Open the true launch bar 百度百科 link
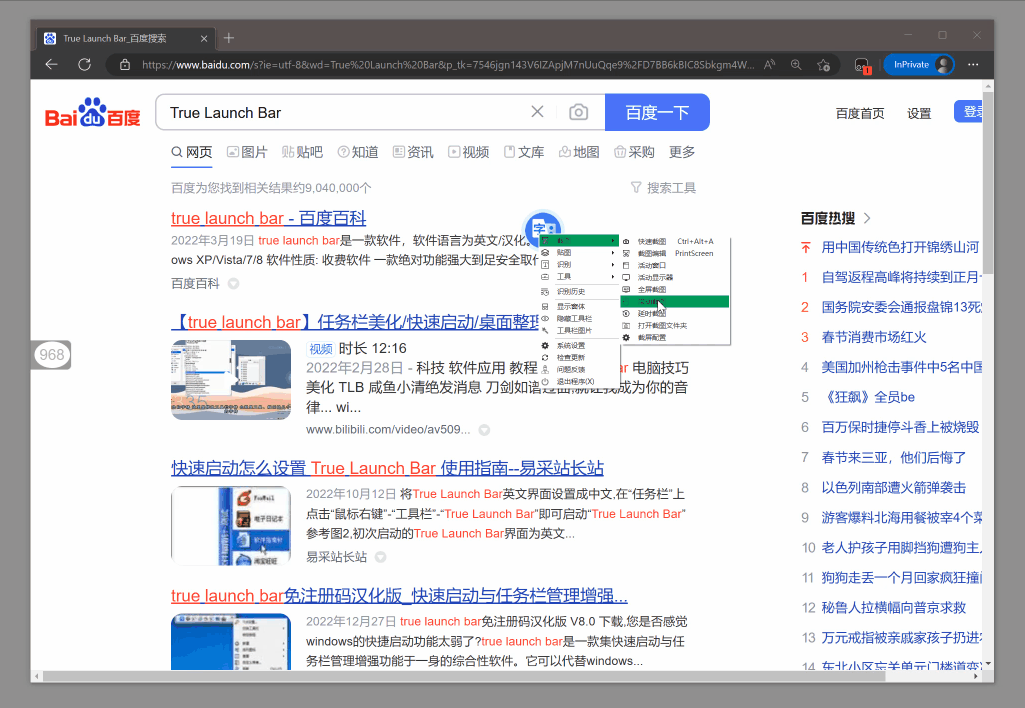The image size is (1025, 708). pos(268,218)
